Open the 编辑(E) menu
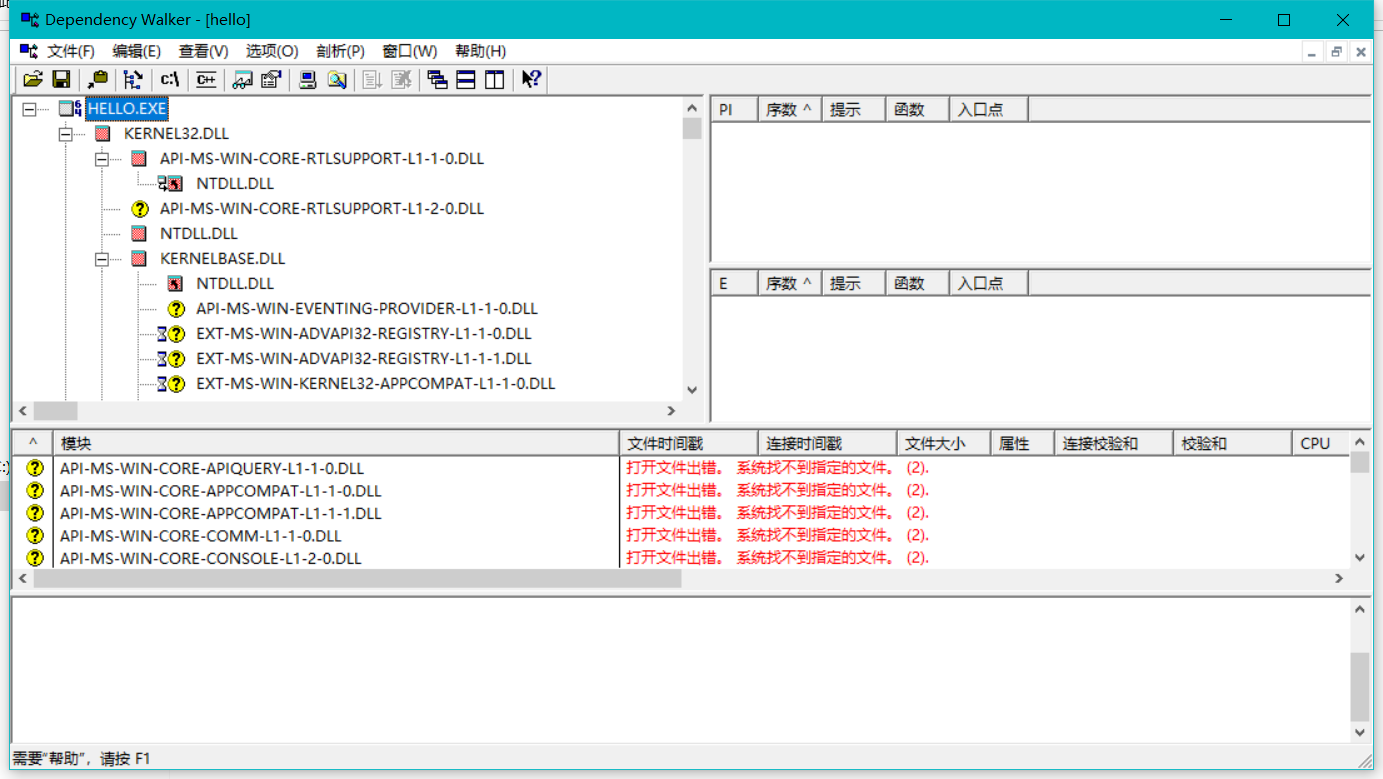The width and height of the screenshot is (1383, 779). tap(137, 51)
